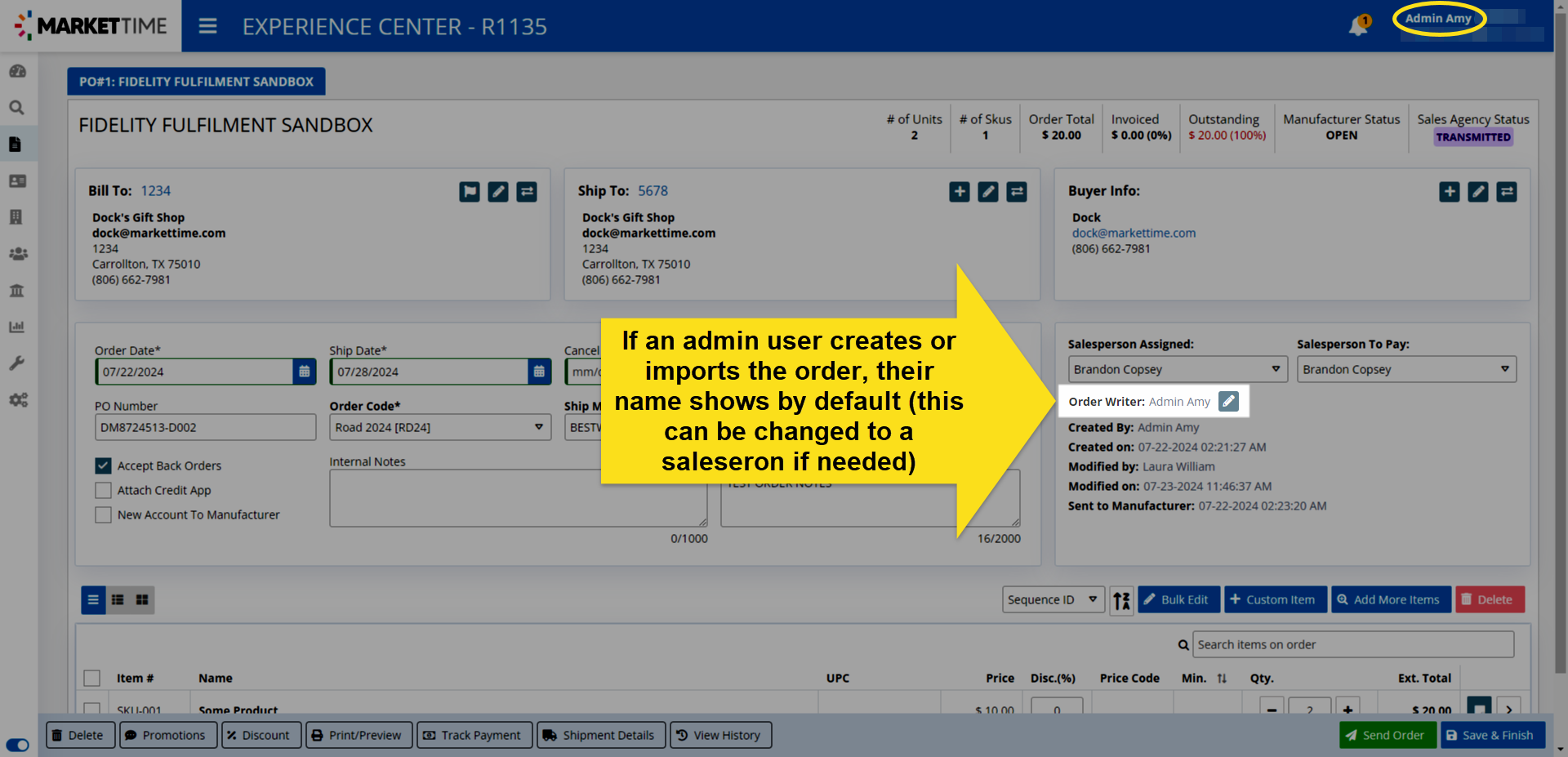The image size is (1568, 757).
Task: Switch to grid view of items
Action: point(142,600)
